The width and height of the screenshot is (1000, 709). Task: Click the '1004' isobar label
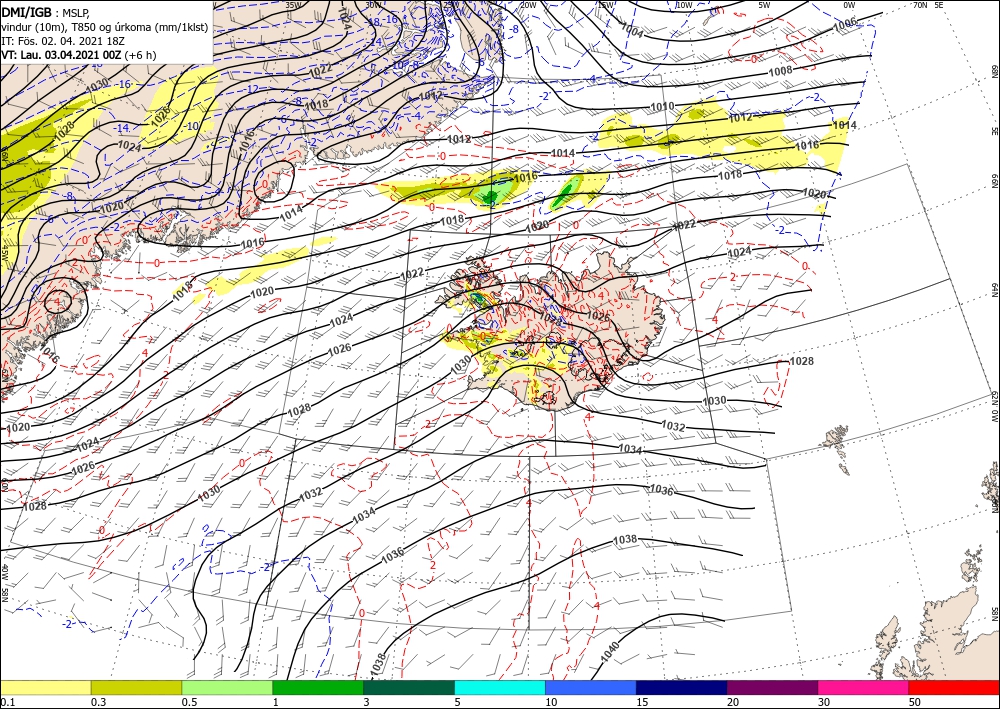click(632, 31)
